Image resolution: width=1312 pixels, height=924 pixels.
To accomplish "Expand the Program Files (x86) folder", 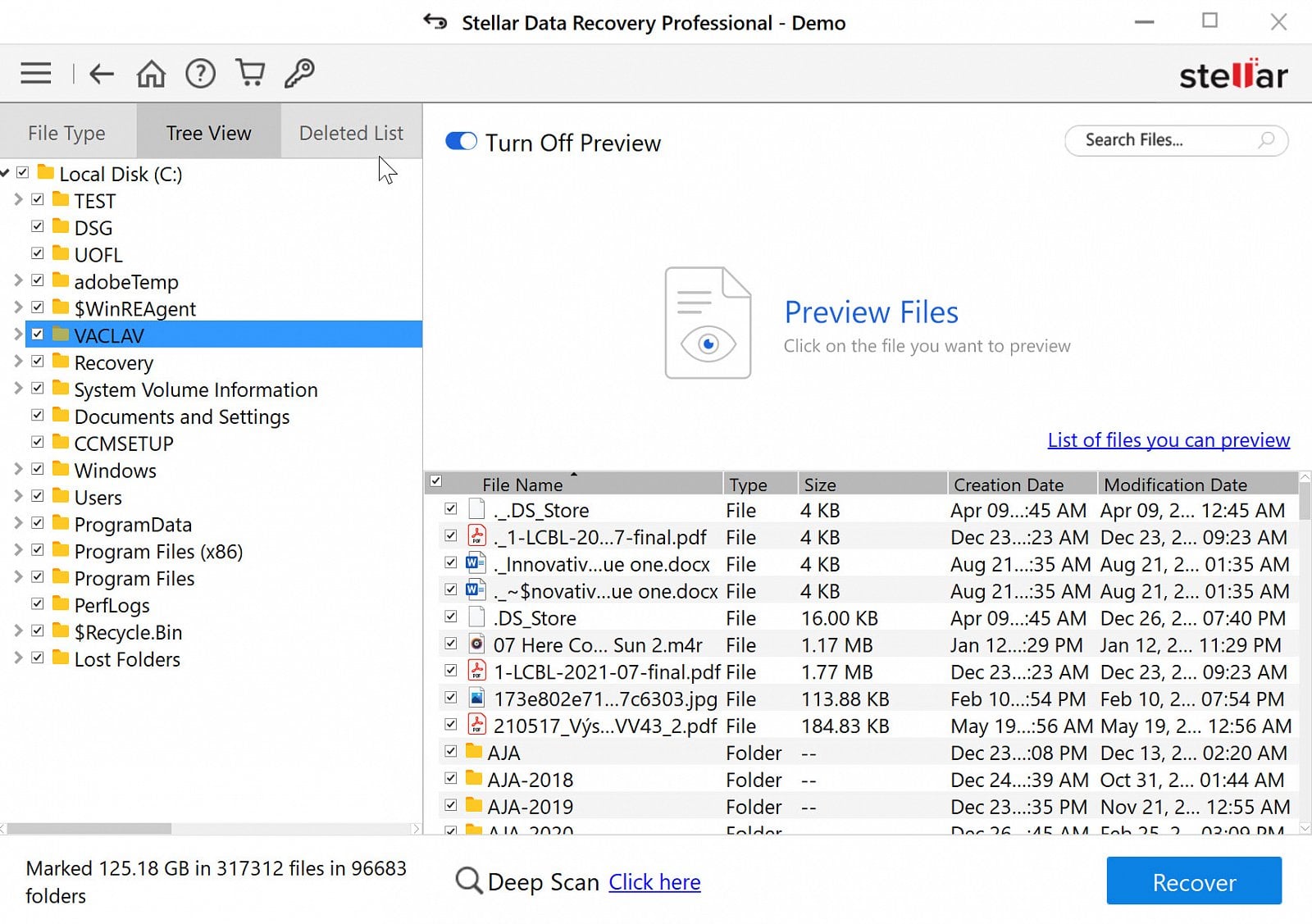I will click(18, 550).
